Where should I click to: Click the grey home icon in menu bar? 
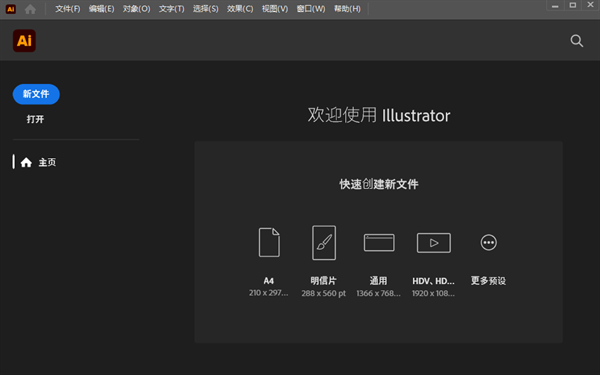30,9
